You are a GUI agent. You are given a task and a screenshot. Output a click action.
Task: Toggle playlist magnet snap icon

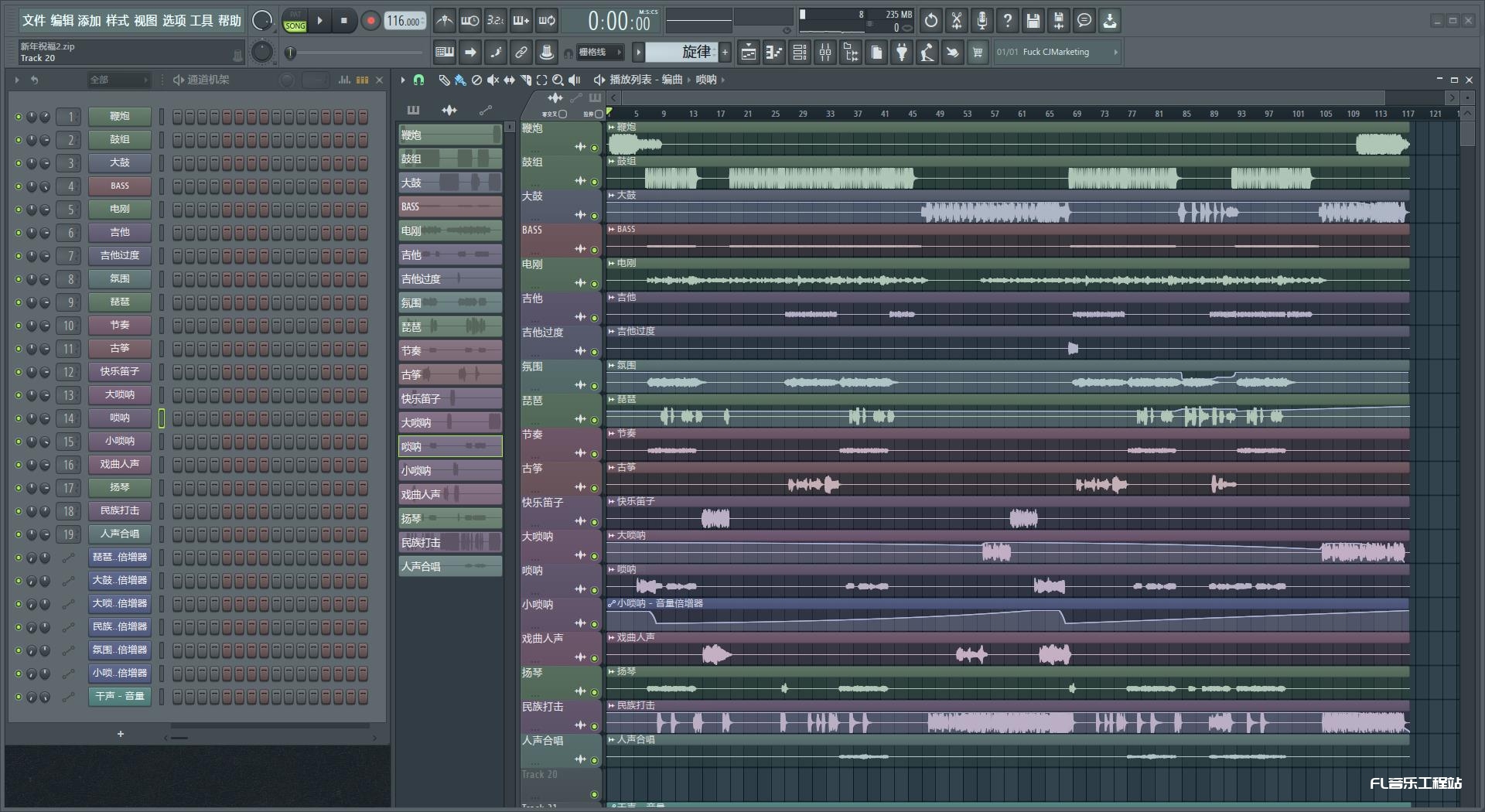[418, 80]
